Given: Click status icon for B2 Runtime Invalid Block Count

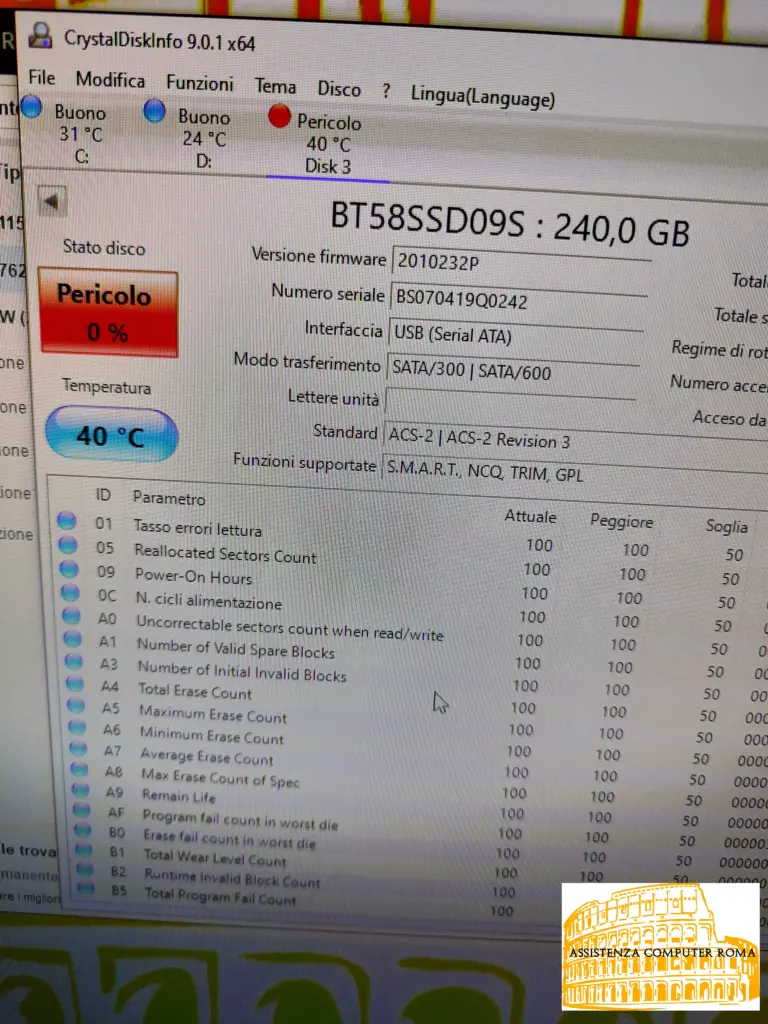Looking at the screenshot, I should 86,869.
